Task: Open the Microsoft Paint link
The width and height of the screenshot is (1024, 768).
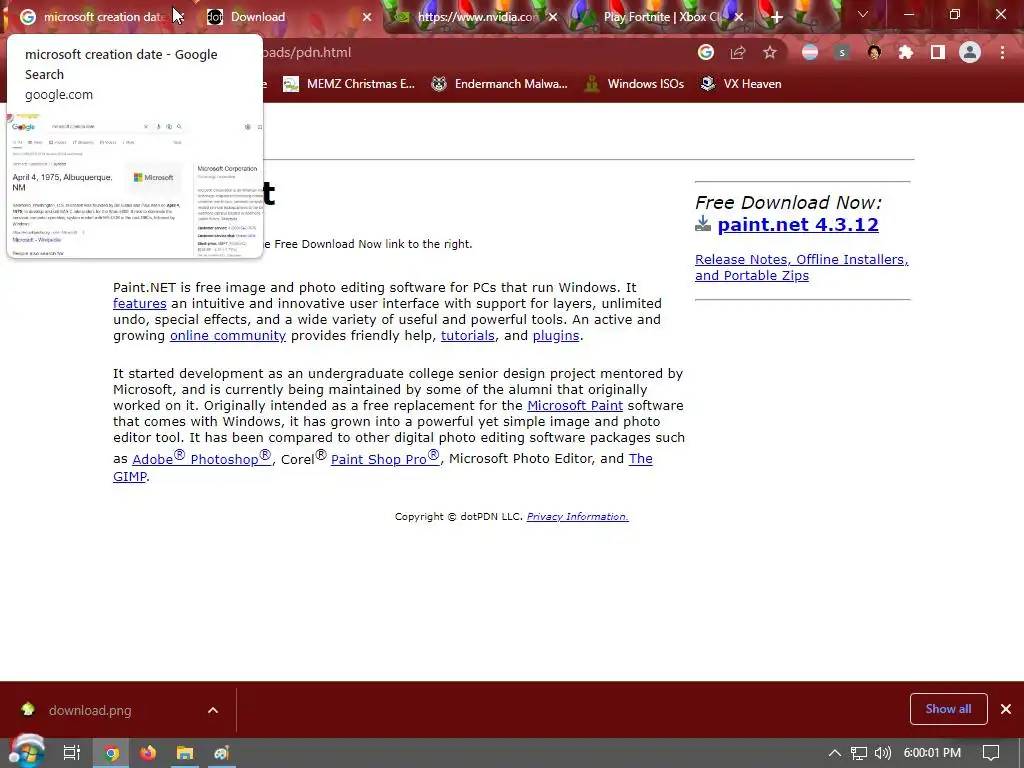Action: [575, 406]
